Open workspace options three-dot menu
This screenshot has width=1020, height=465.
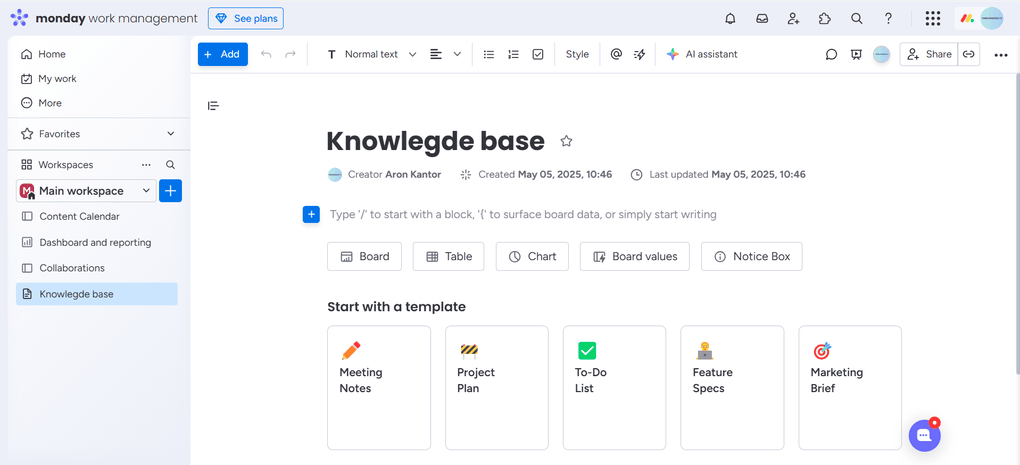[x=146, y=165]
